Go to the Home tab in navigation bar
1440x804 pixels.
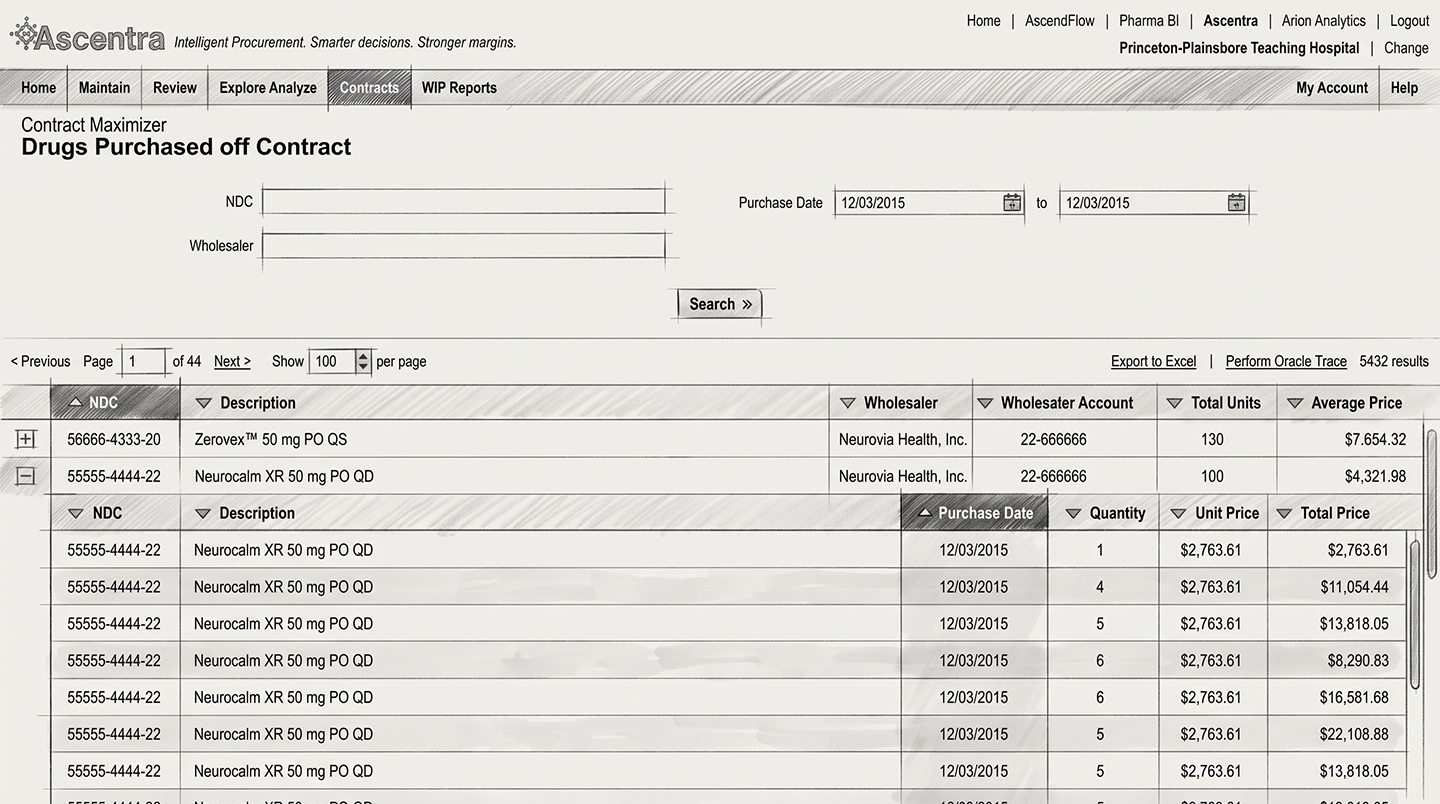coord(38,88)
